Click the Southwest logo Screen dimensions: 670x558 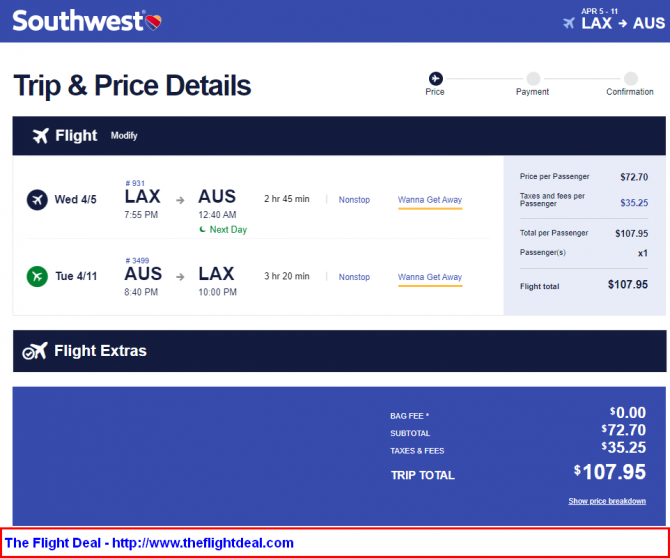click(87, 21)
